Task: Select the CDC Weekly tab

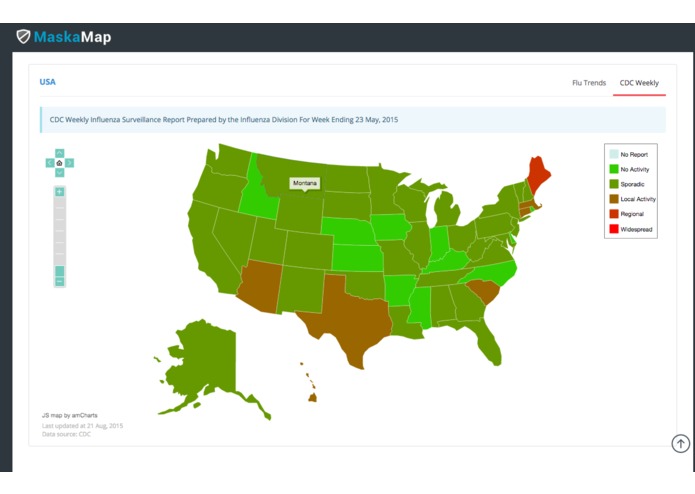Action: (639, 83)
